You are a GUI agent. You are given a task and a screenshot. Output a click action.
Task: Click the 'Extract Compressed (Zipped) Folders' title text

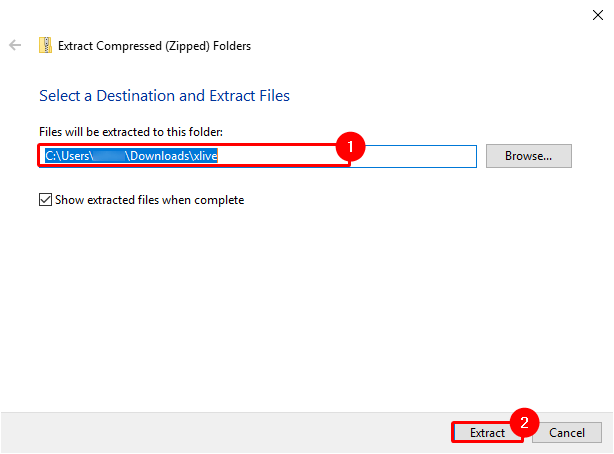point(155,45)
